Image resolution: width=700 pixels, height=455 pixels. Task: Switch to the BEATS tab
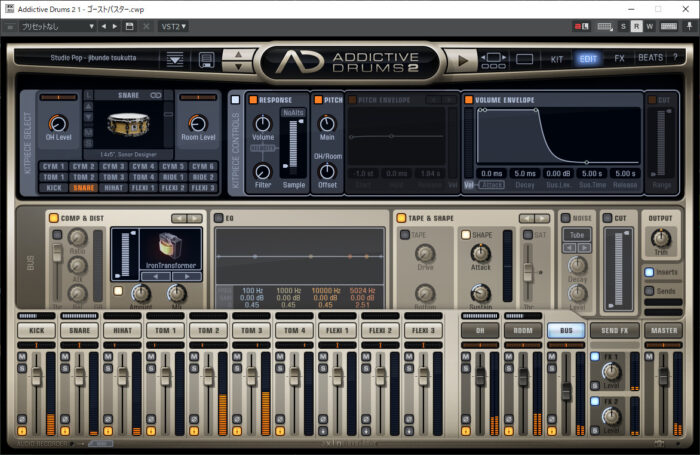pyautogui.click(x=650, y=58)
